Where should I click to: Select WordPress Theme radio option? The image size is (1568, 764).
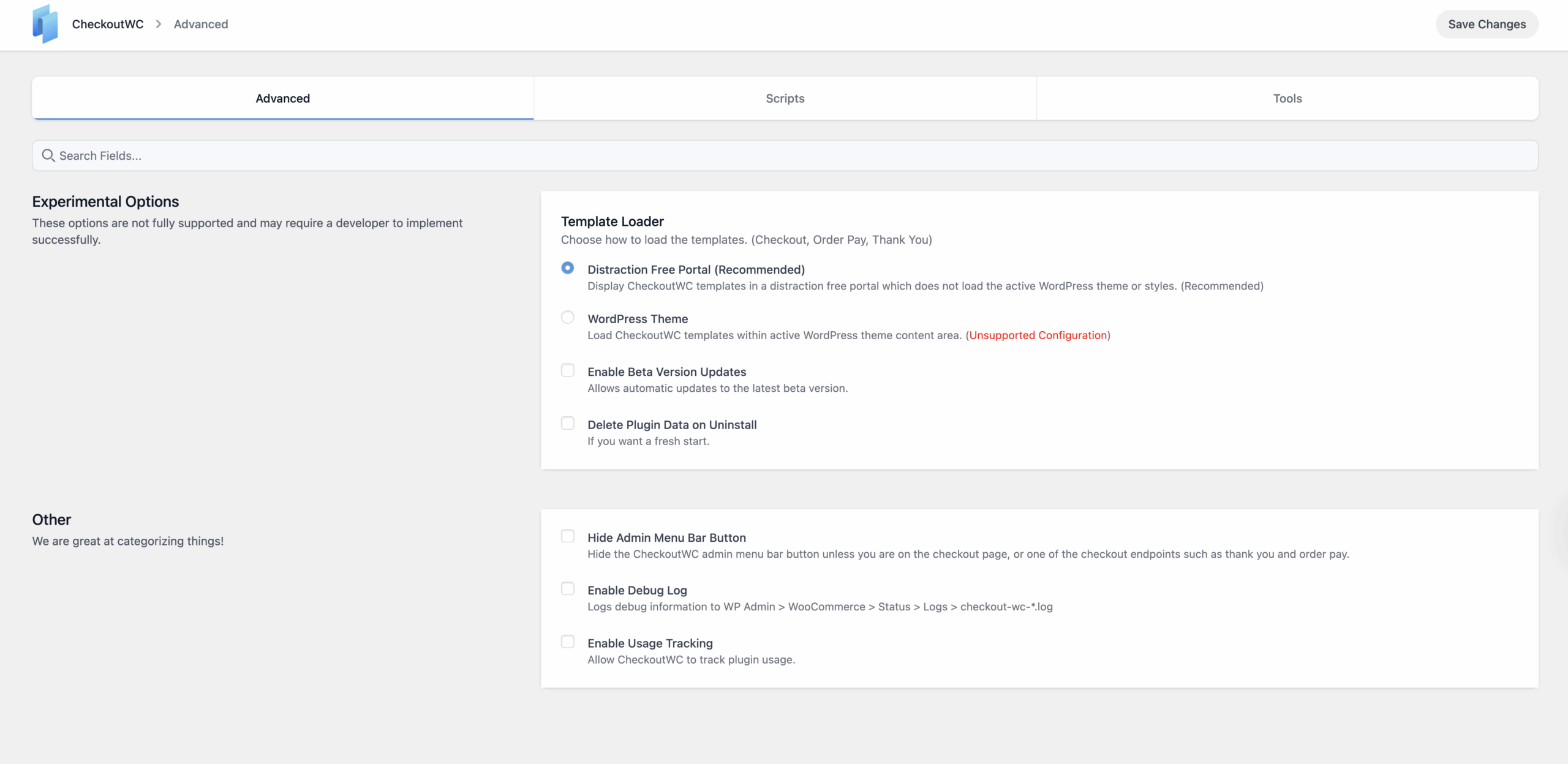568,317
